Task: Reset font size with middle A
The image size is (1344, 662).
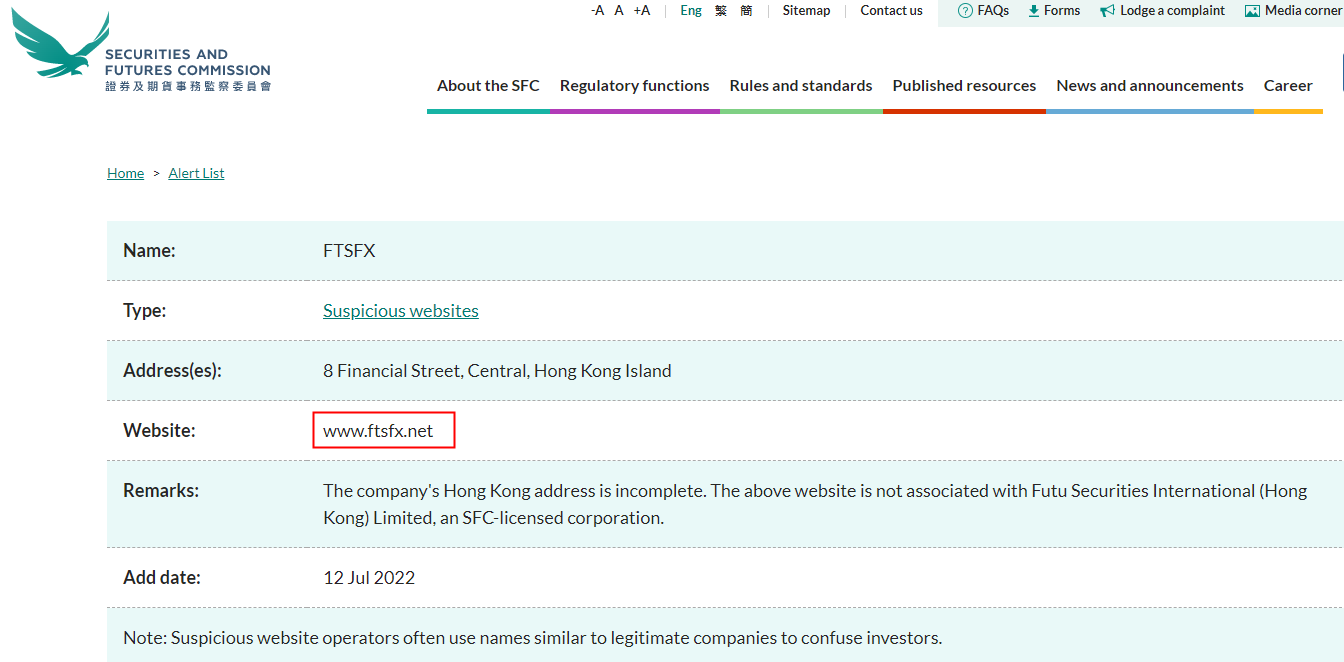Action: tap(619, 10)
